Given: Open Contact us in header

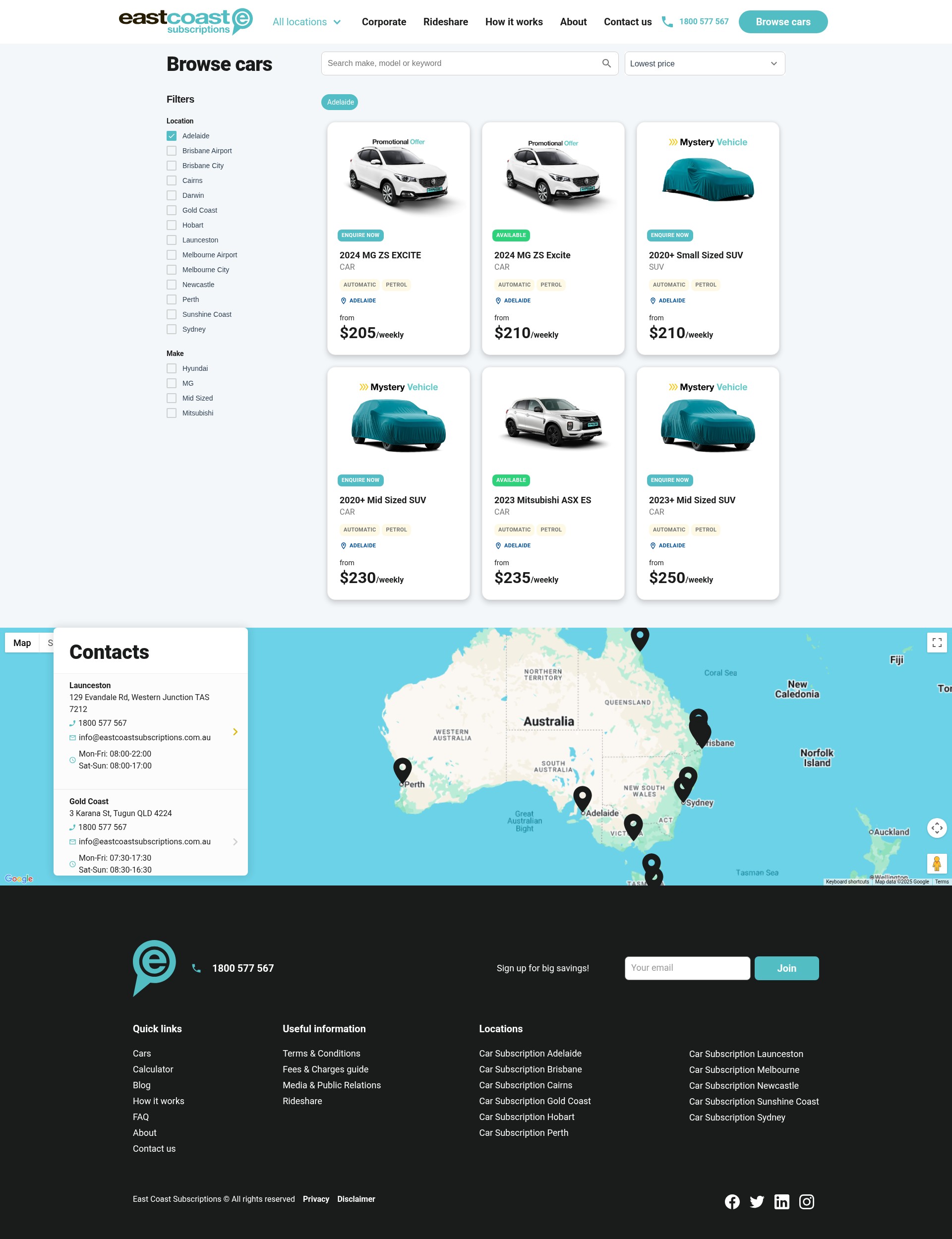Looking at the screenshot, I should 627,22.
